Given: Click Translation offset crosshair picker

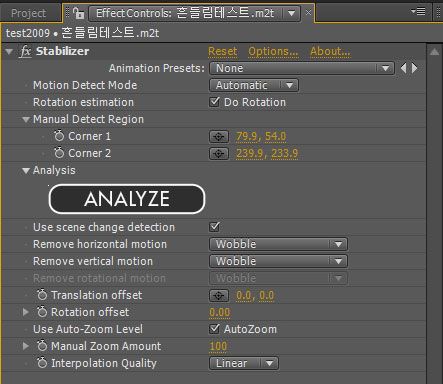Looking at the screenshot, I should (219, 295).
